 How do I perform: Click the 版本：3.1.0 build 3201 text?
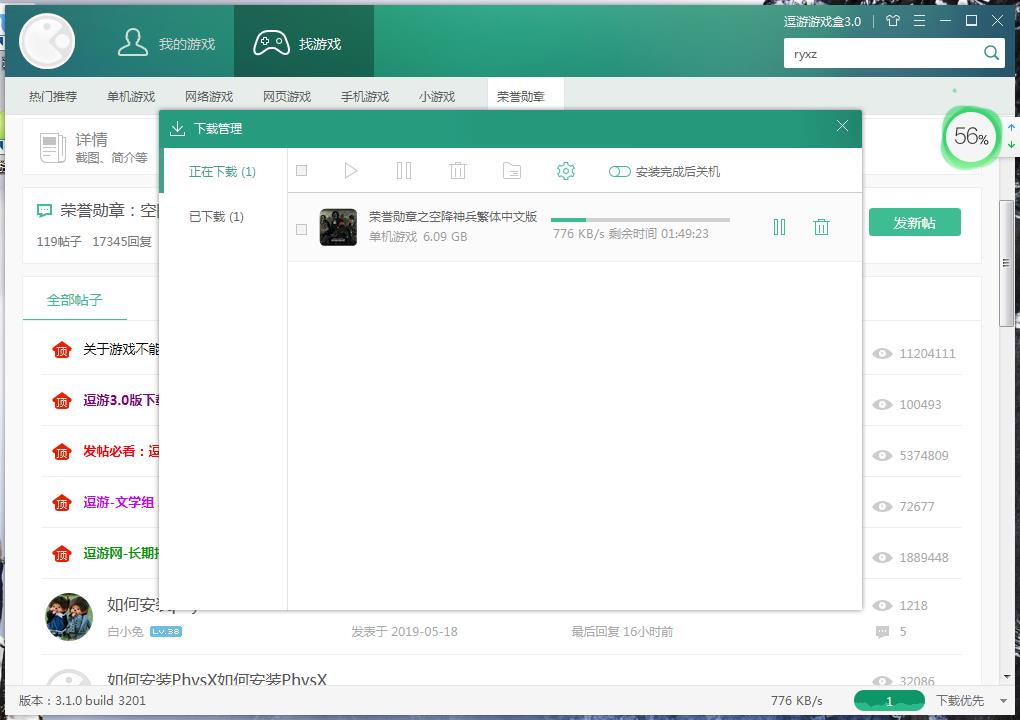pos(82,700)
